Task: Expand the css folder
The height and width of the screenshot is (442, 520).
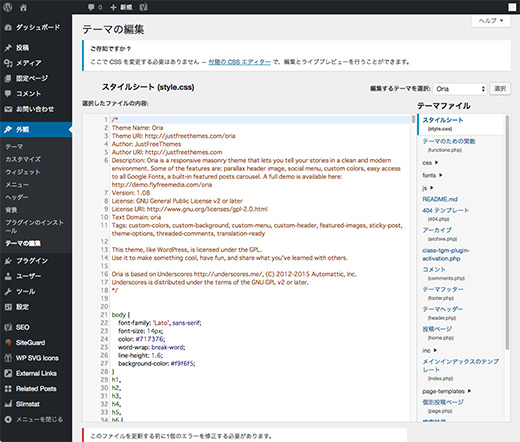Action: [x=430, y=163]
